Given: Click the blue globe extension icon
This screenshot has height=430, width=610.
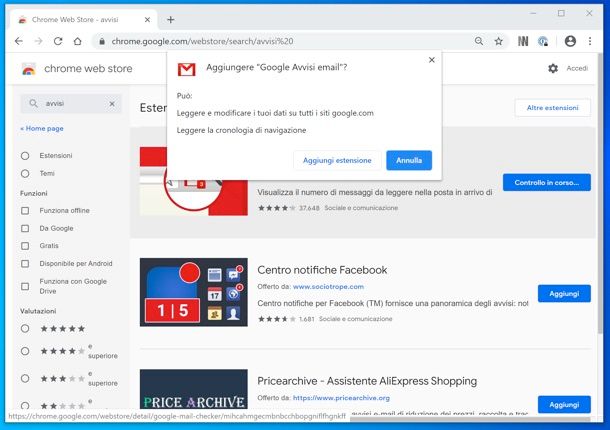Looking at the screenshot, I should pos(543,41).
